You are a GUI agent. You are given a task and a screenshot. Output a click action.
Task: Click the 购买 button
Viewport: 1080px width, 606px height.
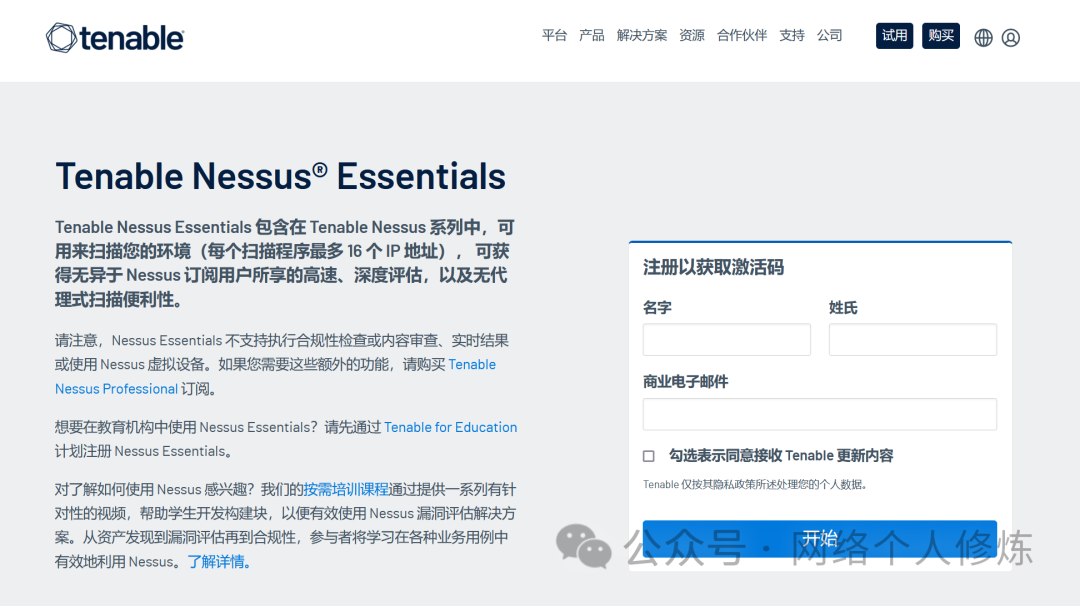(x=941, y=36)
